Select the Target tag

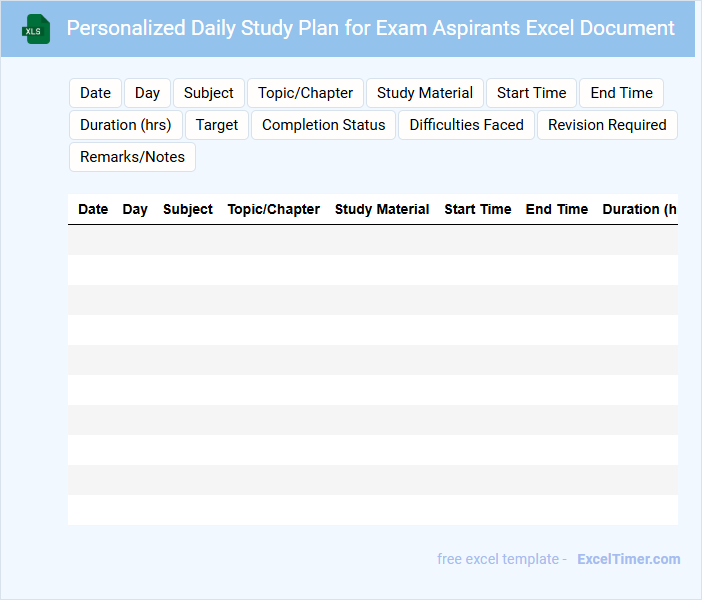217,125
